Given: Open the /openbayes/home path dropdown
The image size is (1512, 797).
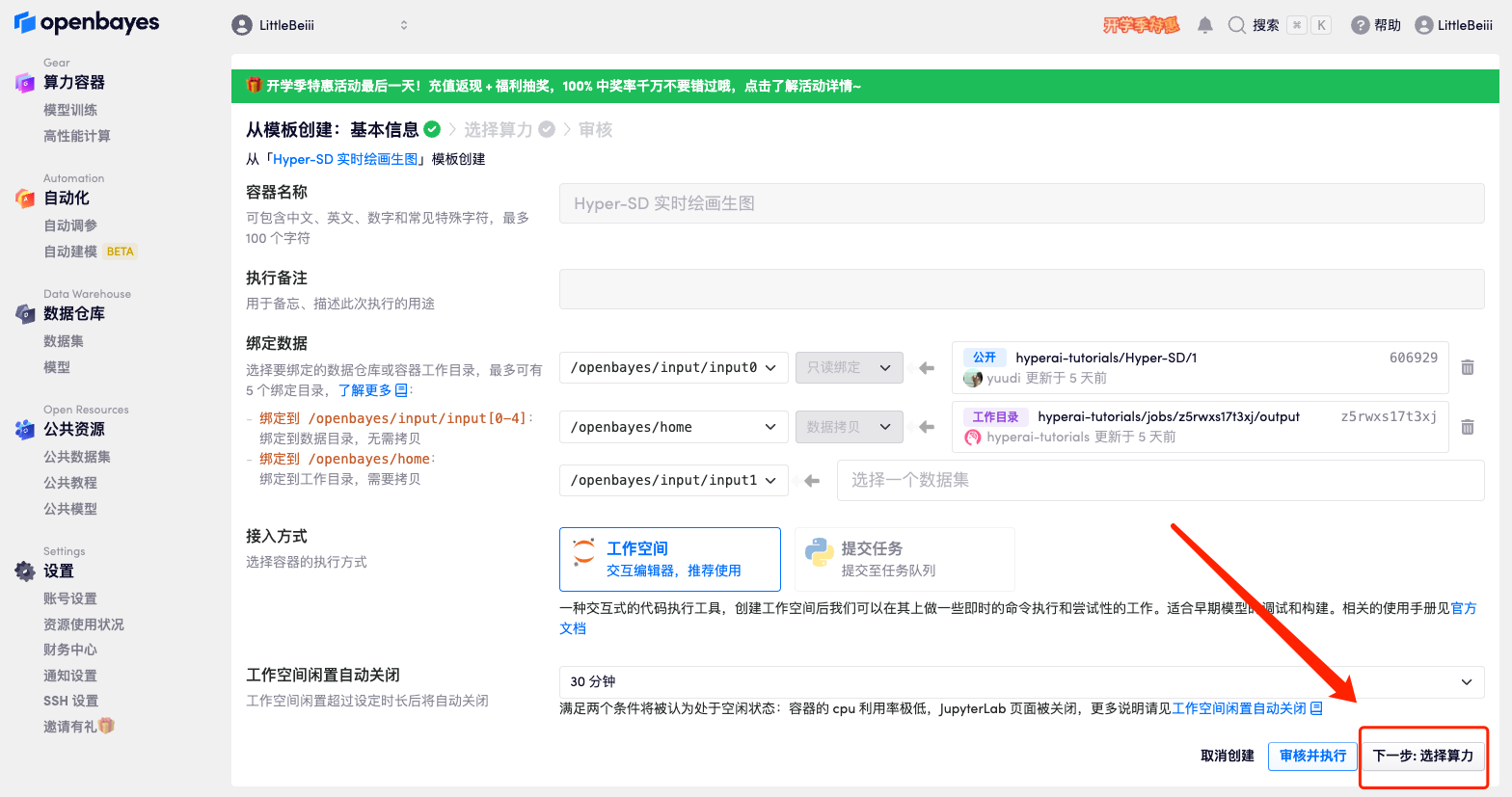Looking at the screenshot, I should coord(673,427).
